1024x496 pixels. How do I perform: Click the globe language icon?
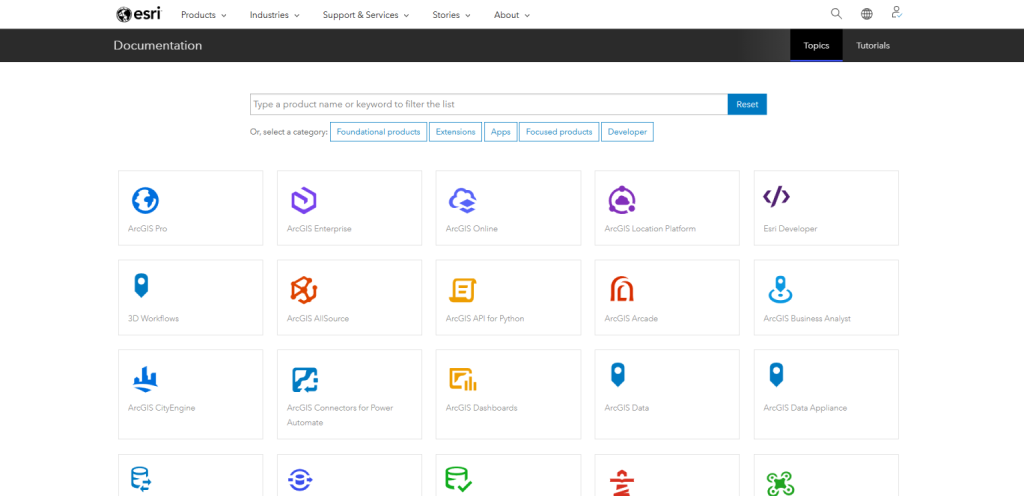[867, 14]
